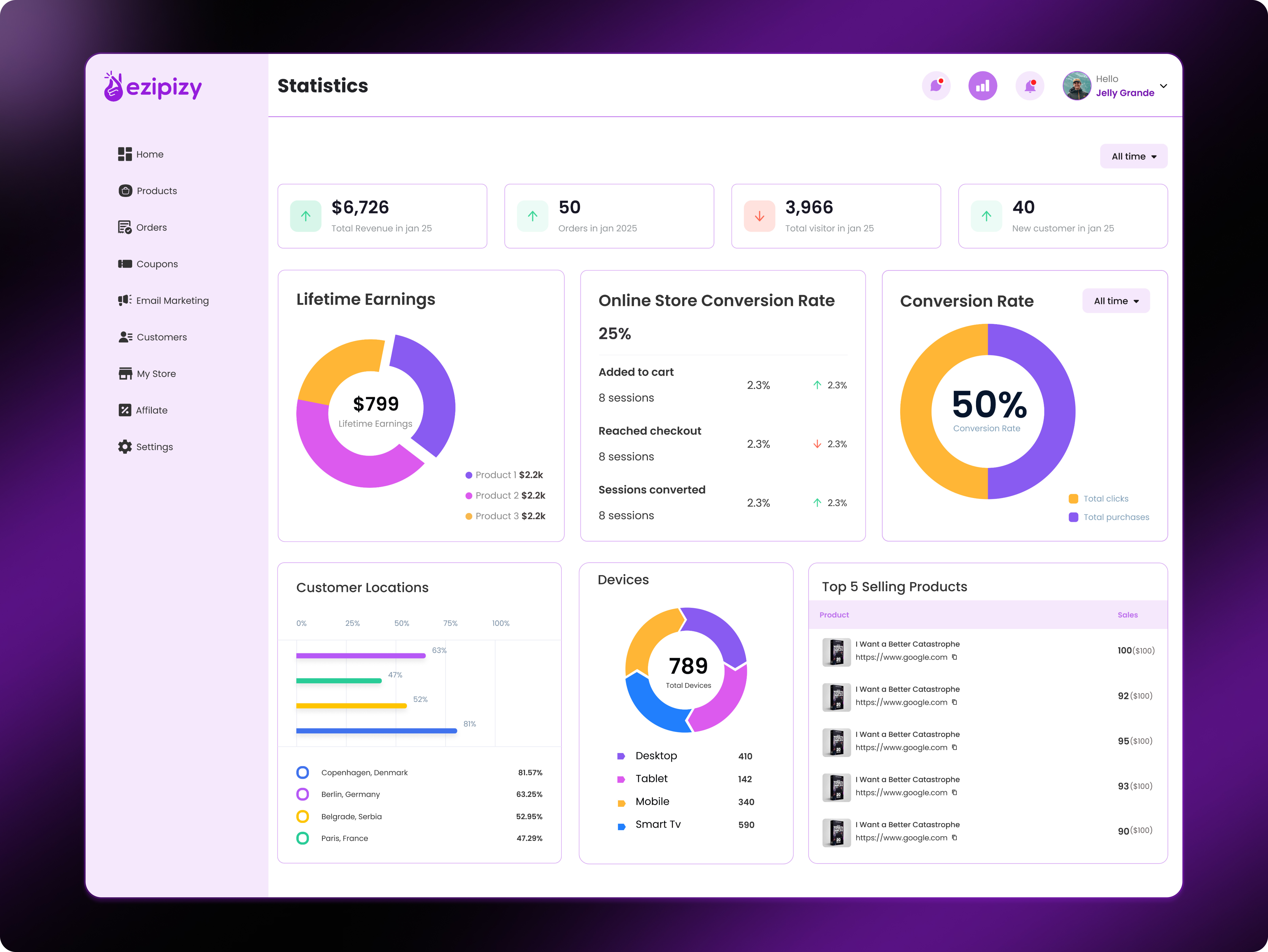Viewport: 1268px width, 952px height.
Task: Expand the All time dropdown in Conversion Rate card
Action: coord(1115,300)
